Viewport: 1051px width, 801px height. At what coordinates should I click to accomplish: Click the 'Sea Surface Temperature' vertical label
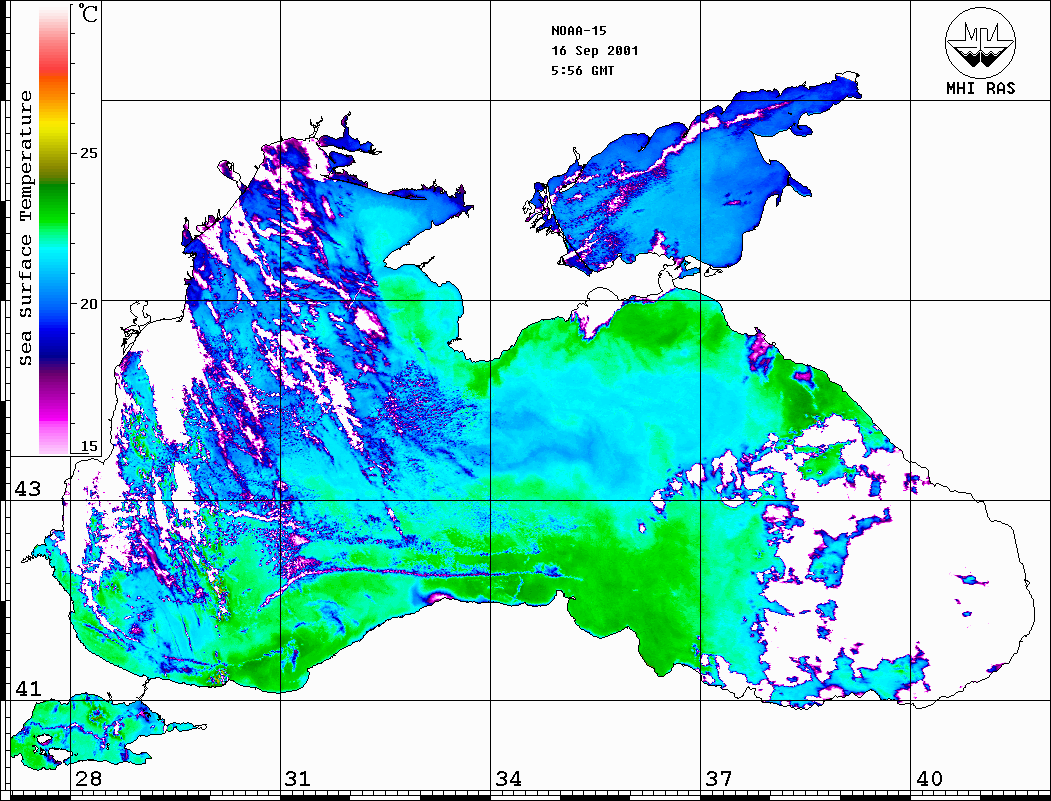25,228
